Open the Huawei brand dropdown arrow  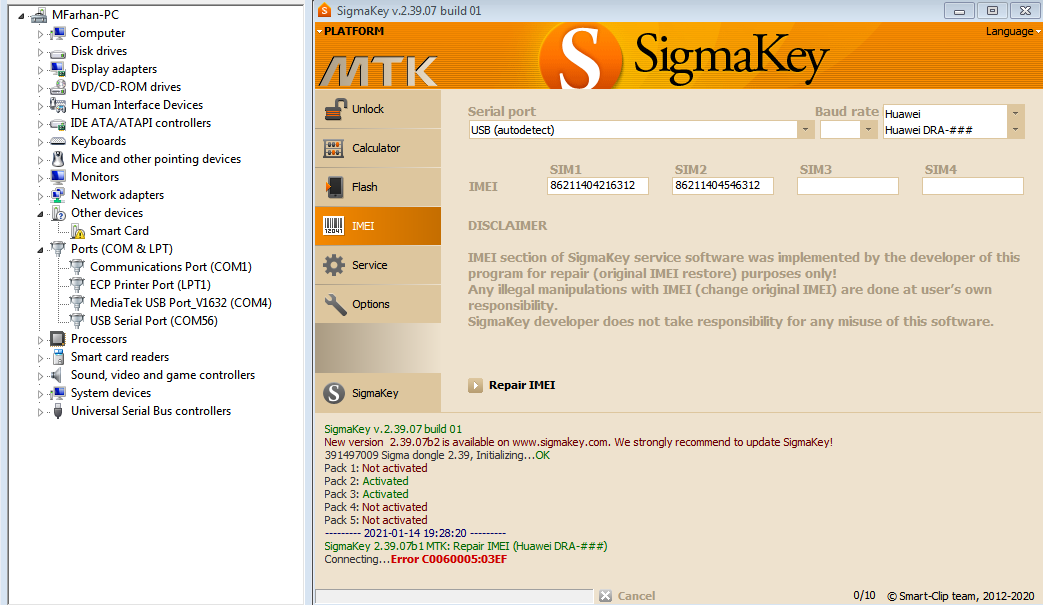point(1015,113)
